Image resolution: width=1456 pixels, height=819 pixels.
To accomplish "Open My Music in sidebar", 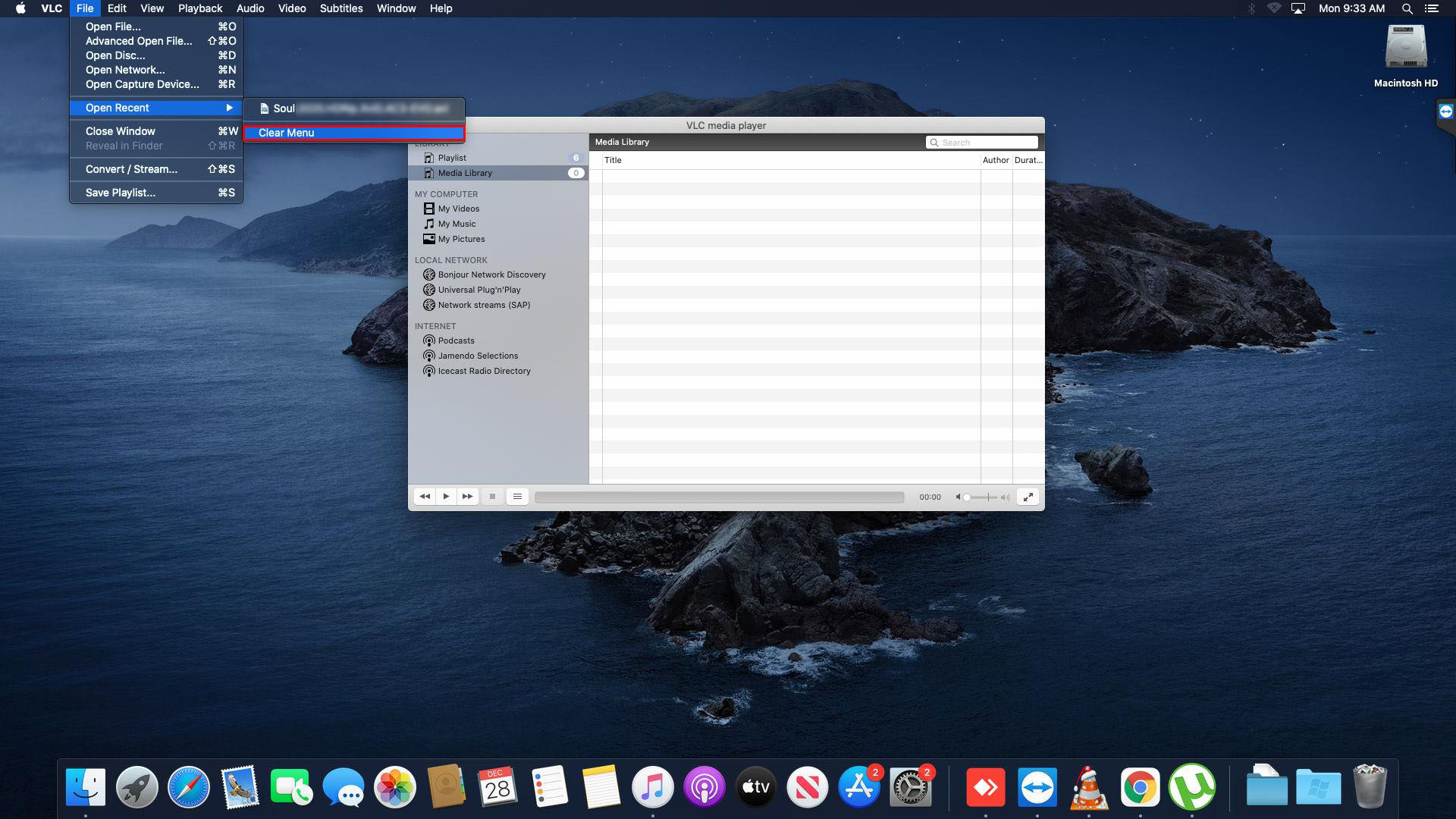I will tap(457, 224).
